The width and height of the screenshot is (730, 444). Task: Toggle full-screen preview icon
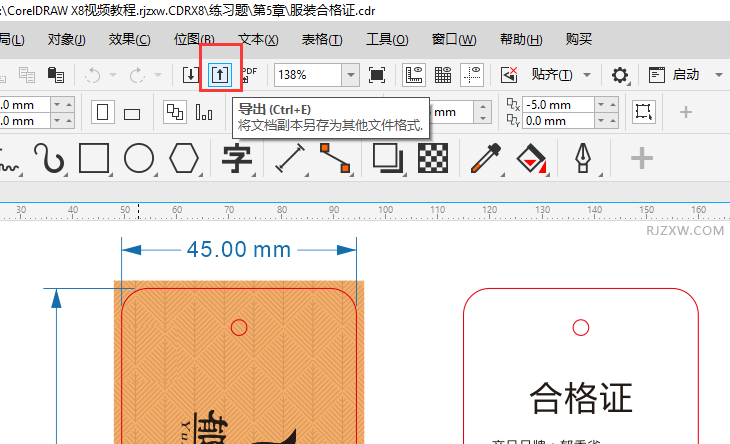click(x=377, y=74)
